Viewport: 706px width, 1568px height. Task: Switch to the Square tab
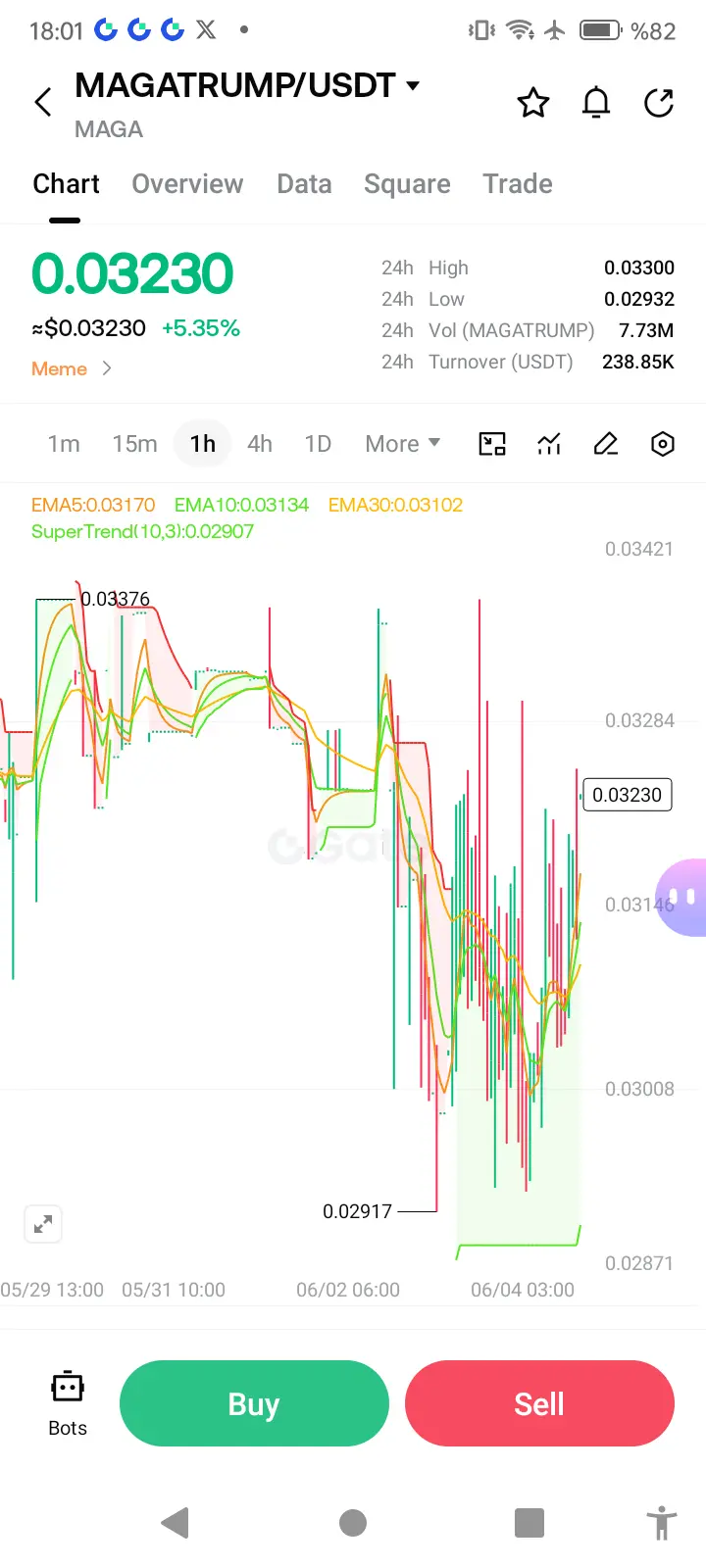click(407, 184)
